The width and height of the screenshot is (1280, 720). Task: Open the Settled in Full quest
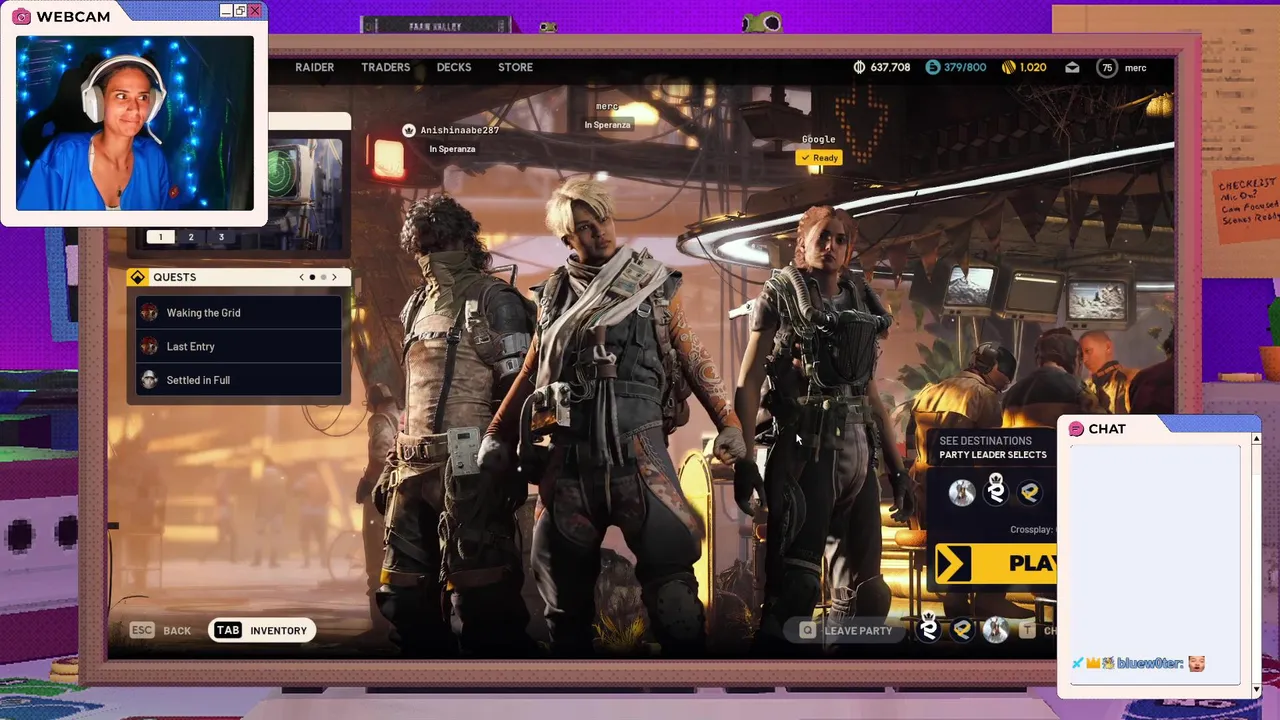pyautogui.click(x=238, y=380)
